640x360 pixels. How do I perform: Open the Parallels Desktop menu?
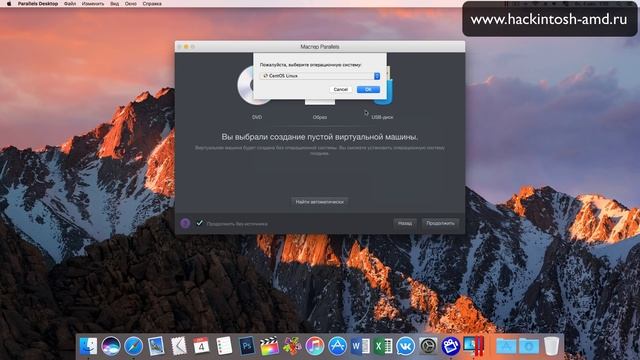pos(38,4)
